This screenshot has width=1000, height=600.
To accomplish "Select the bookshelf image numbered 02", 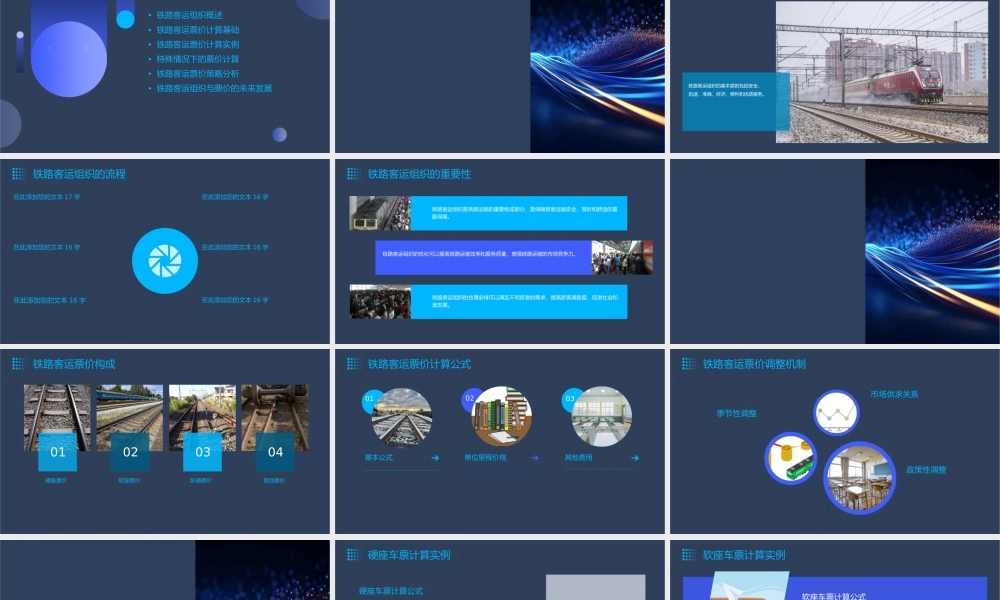I will 501,416.
